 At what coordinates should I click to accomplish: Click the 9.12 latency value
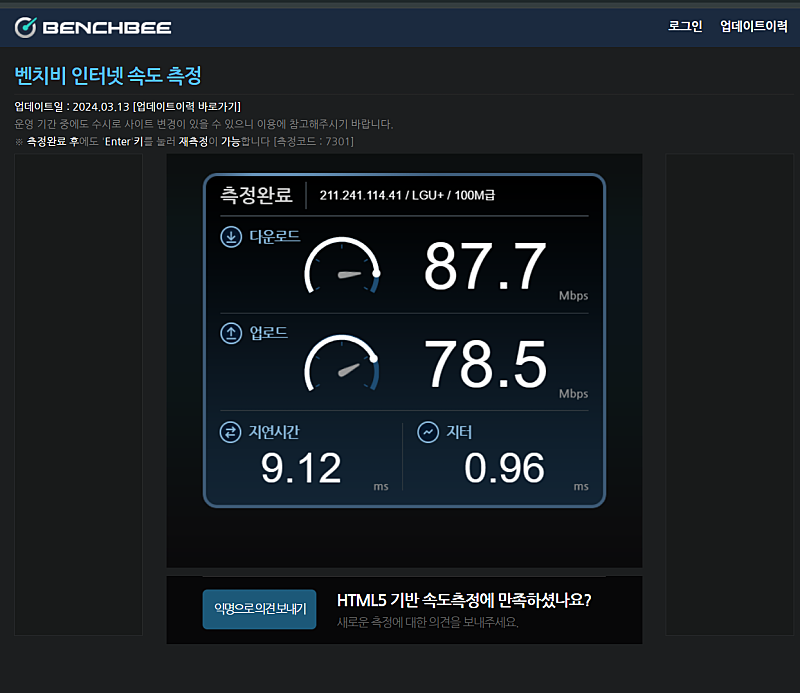point(301,468)
